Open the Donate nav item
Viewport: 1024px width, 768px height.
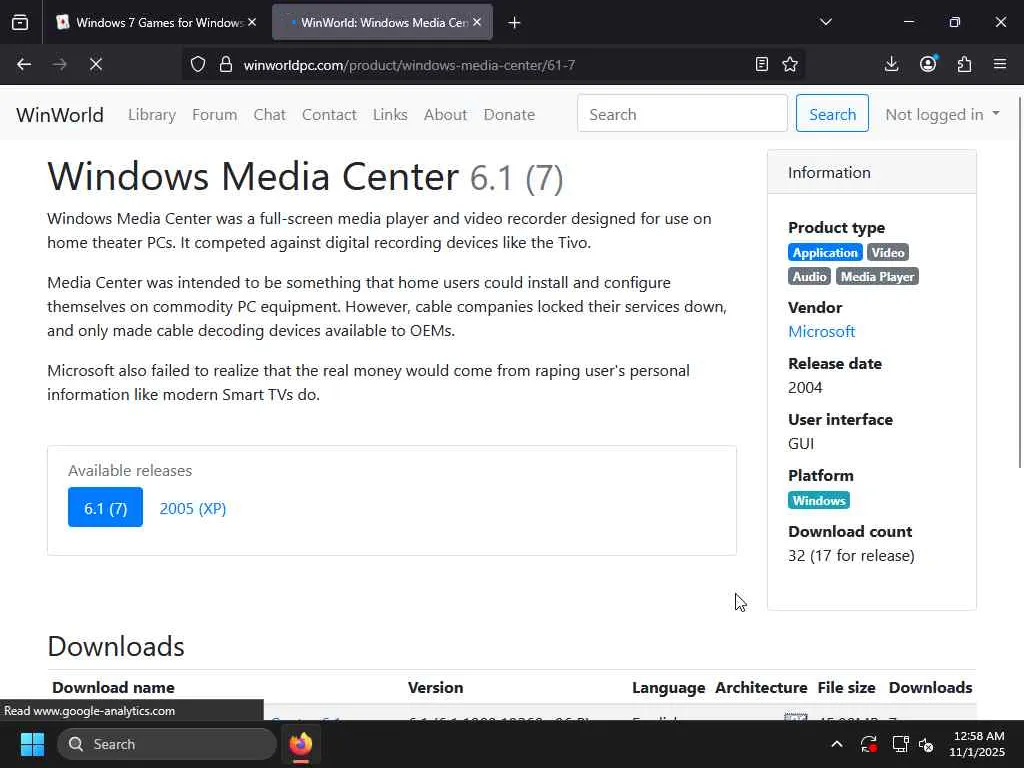click(509, 115)
